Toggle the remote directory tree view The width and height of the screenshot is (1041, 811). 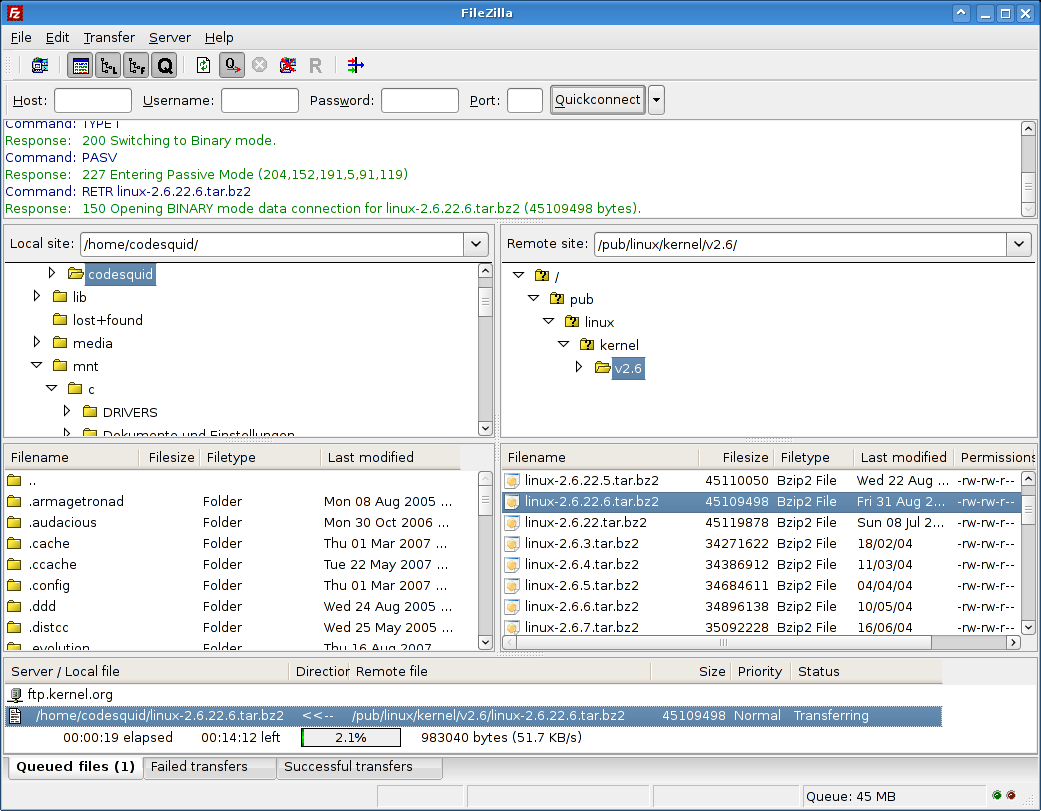(x=135, y=65)
